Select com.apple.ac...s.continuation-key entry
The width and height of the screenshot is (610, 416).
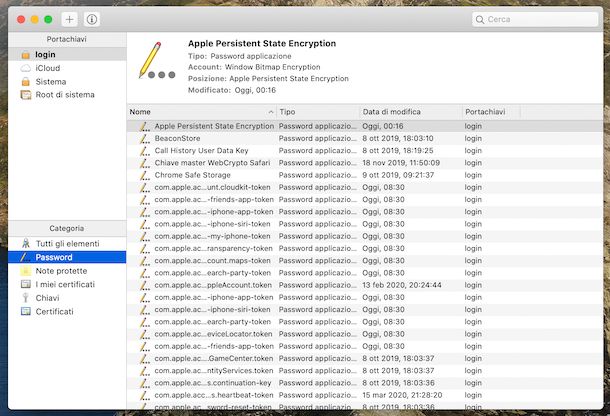pos(365,383)
